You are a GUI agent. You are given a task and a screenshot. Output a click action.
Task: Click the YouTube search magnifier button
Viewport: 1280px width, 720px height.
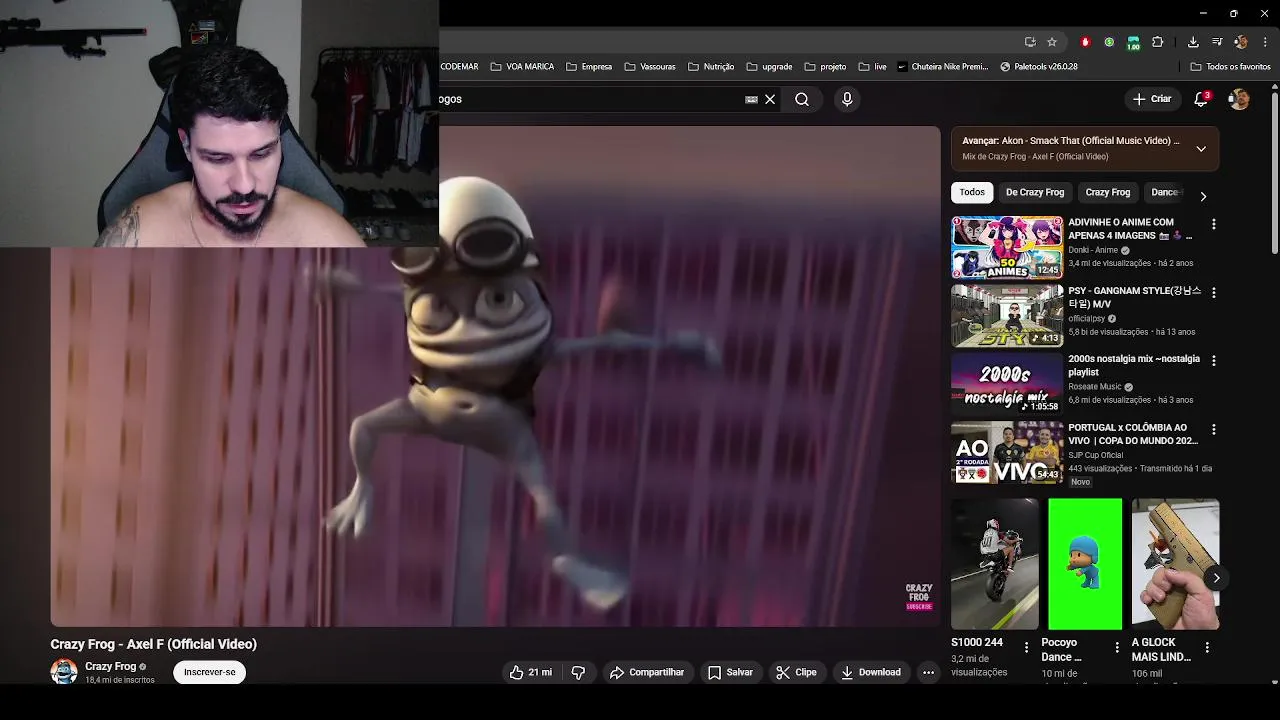pos(802,99)
